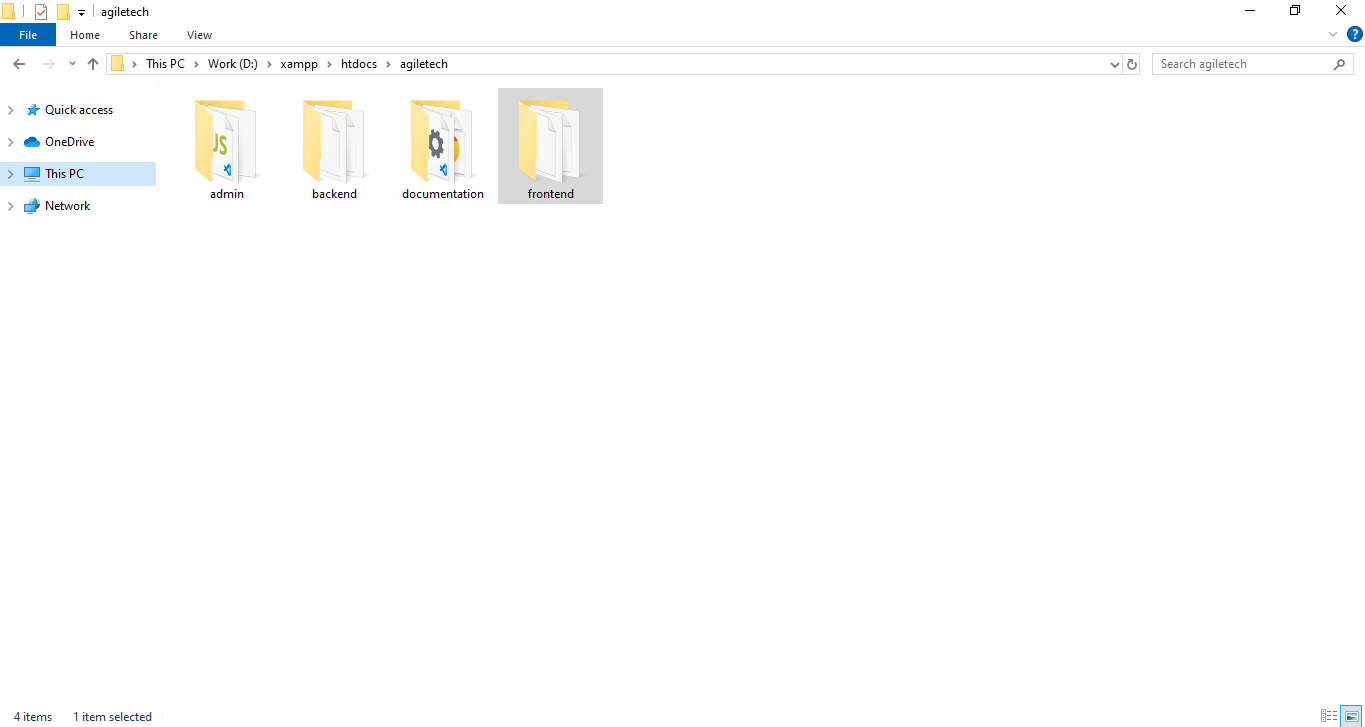Viewport: 1365px width, 727px height.
Task: Click the File Explorer title bar icon
Action: (x=8, y=12)
